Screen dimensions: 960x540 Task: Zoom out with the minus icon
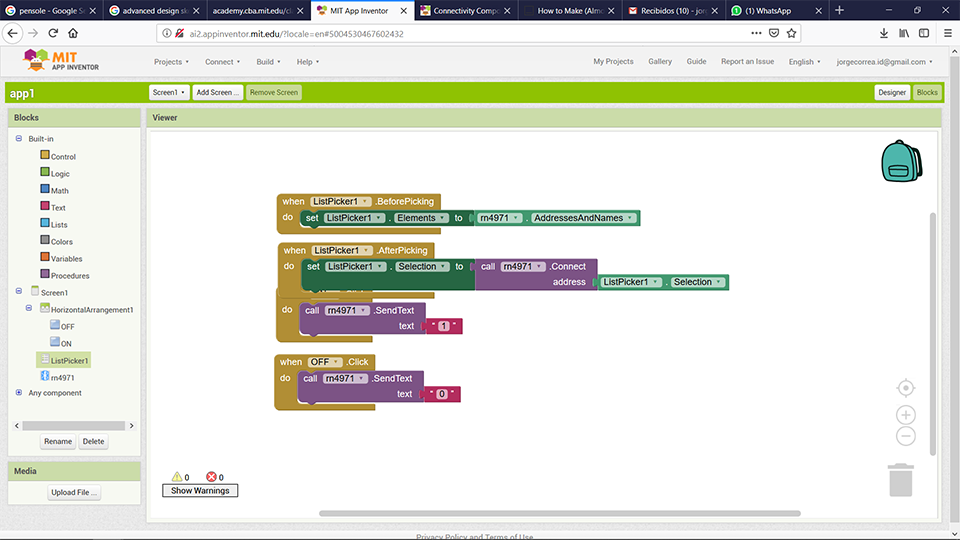tap(906, 436)
